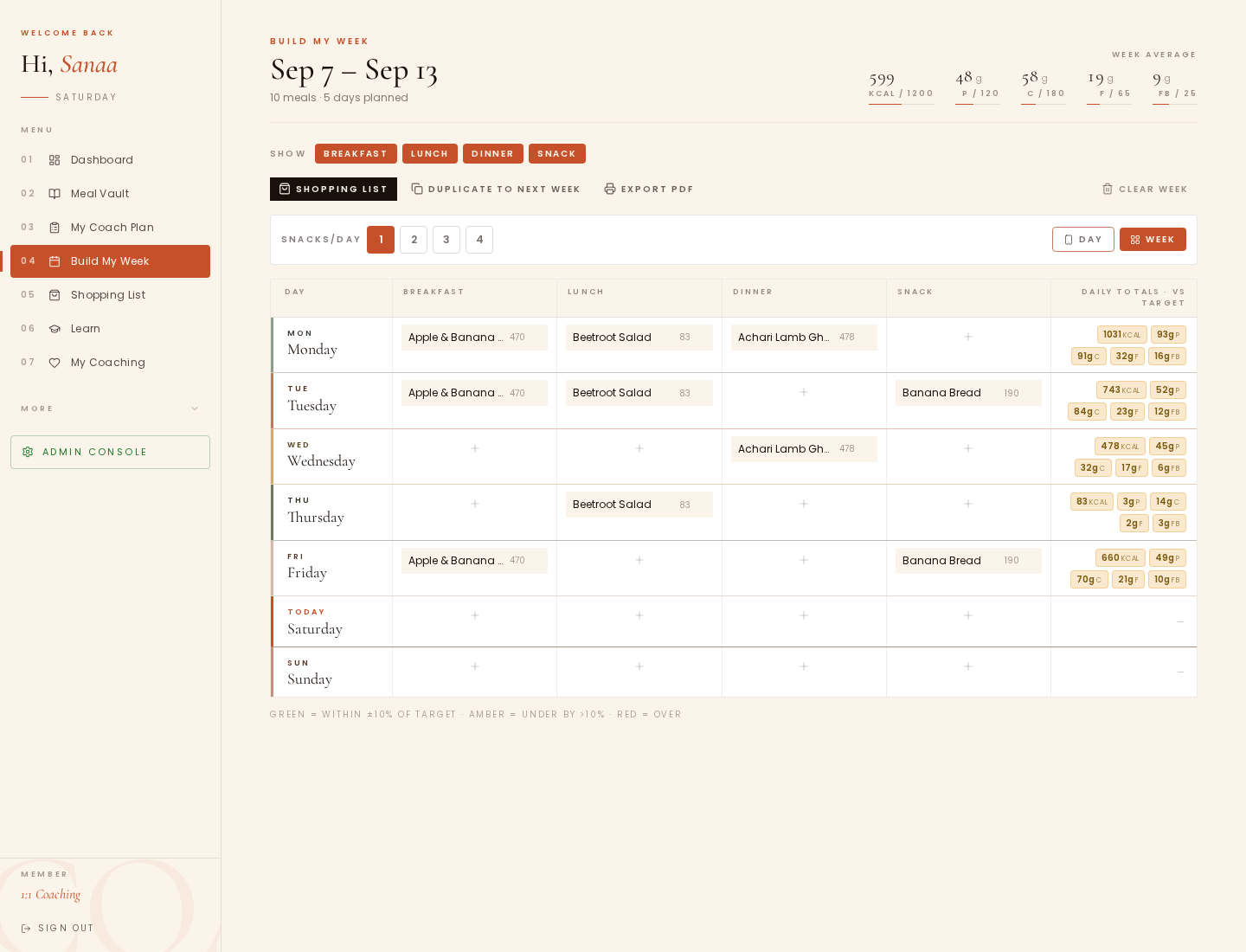Set snacks per day to 2

[x=414, y=240]
